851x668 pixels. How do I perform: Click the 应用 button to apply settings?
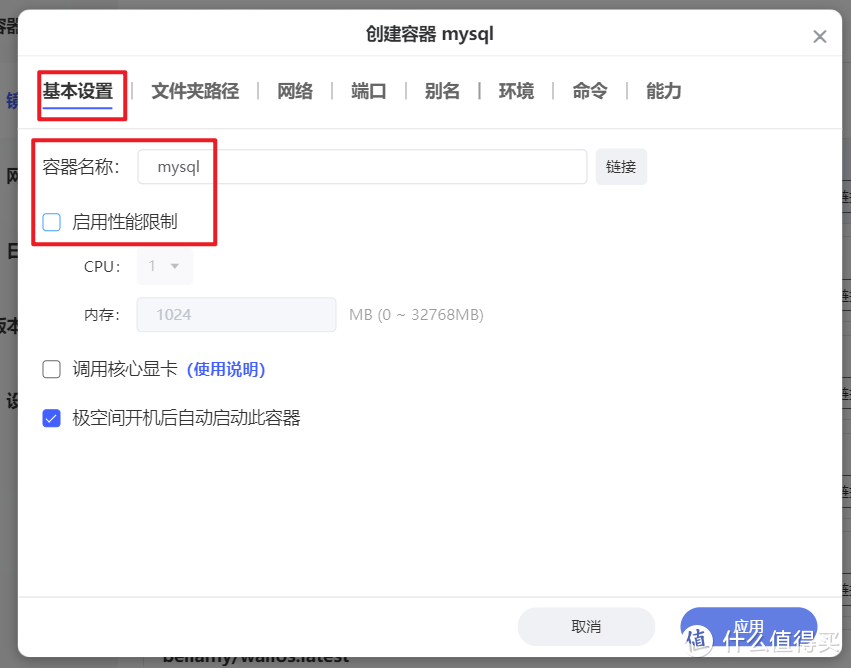[748, 626]
